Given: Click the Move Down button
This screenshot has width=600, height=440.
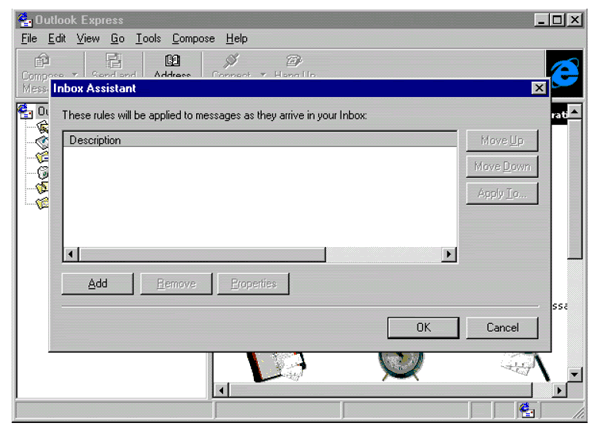Looking at the screenshot, I should (x=502, y=166).
